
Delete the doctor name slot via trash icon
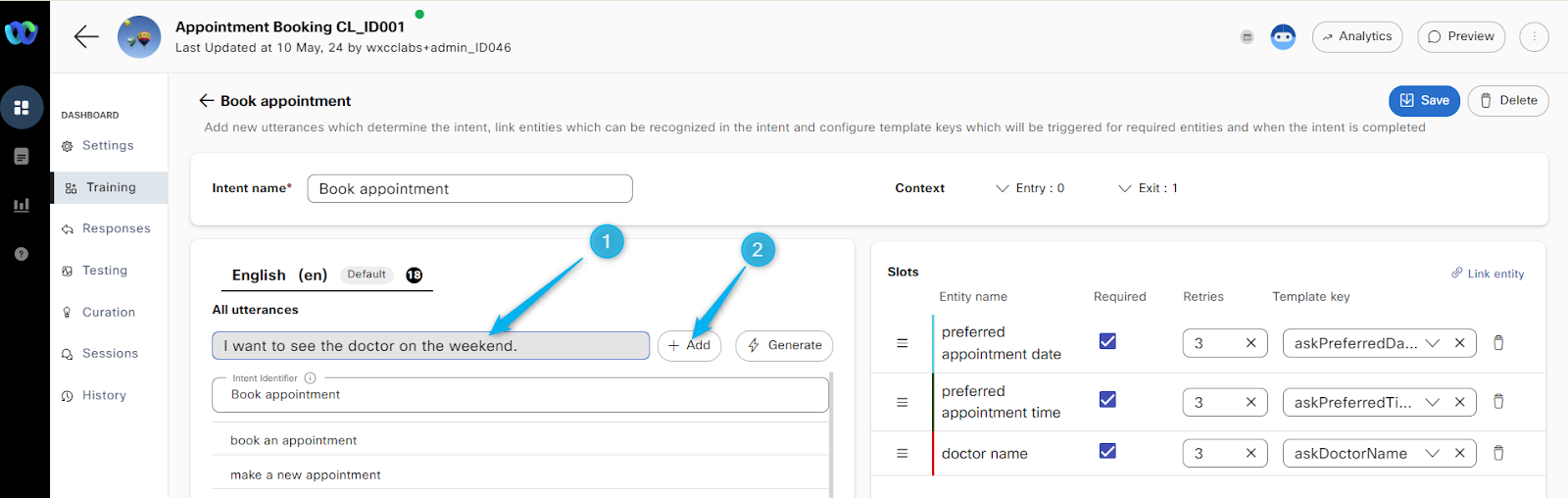tap(1498, 453)
